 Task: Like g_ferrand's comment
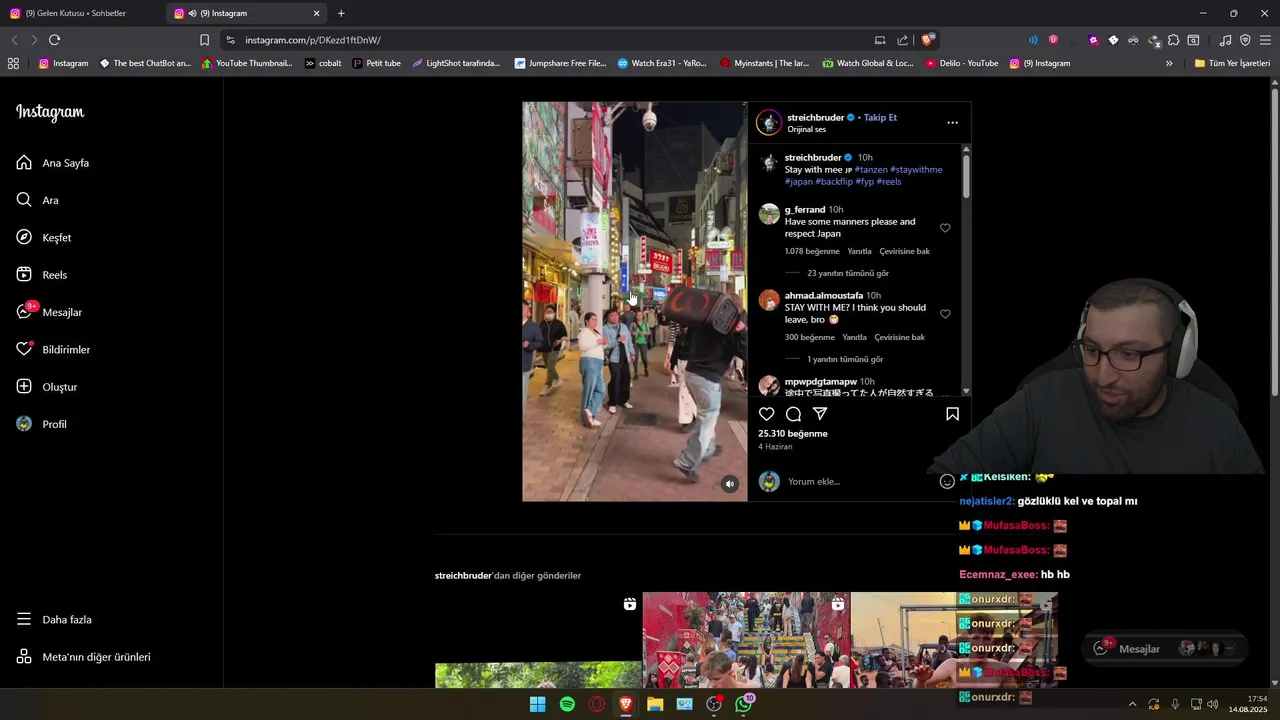pyautogui.click(x=945, y=228)
